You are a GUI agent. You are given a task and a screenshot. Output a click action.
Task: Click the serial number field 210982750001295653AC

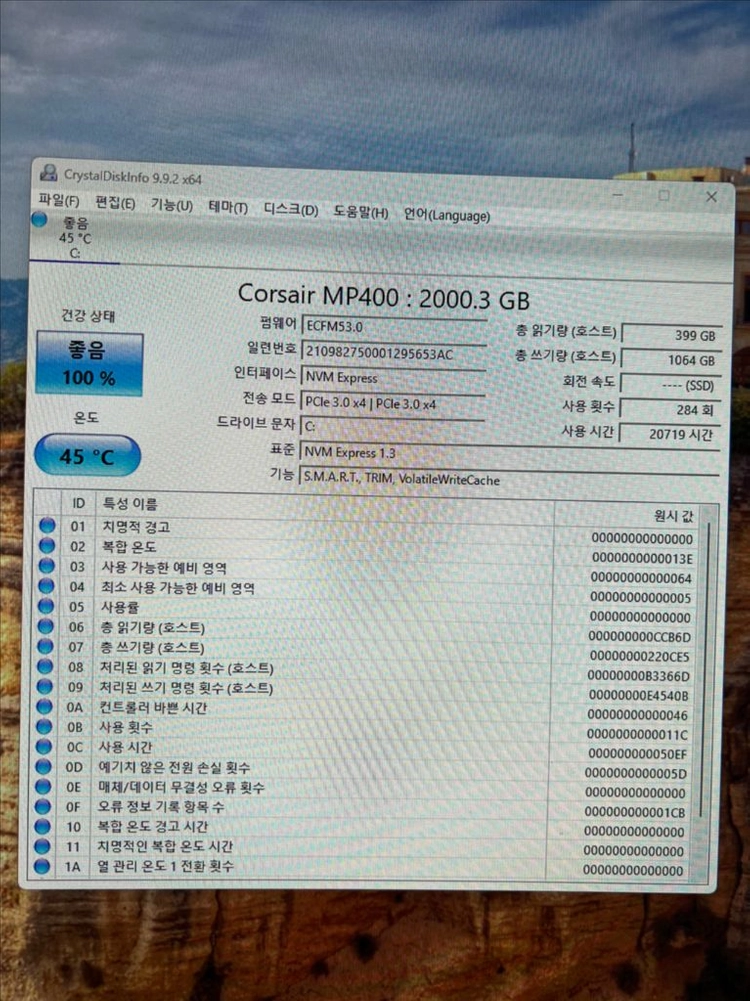[x=393, y=352]
